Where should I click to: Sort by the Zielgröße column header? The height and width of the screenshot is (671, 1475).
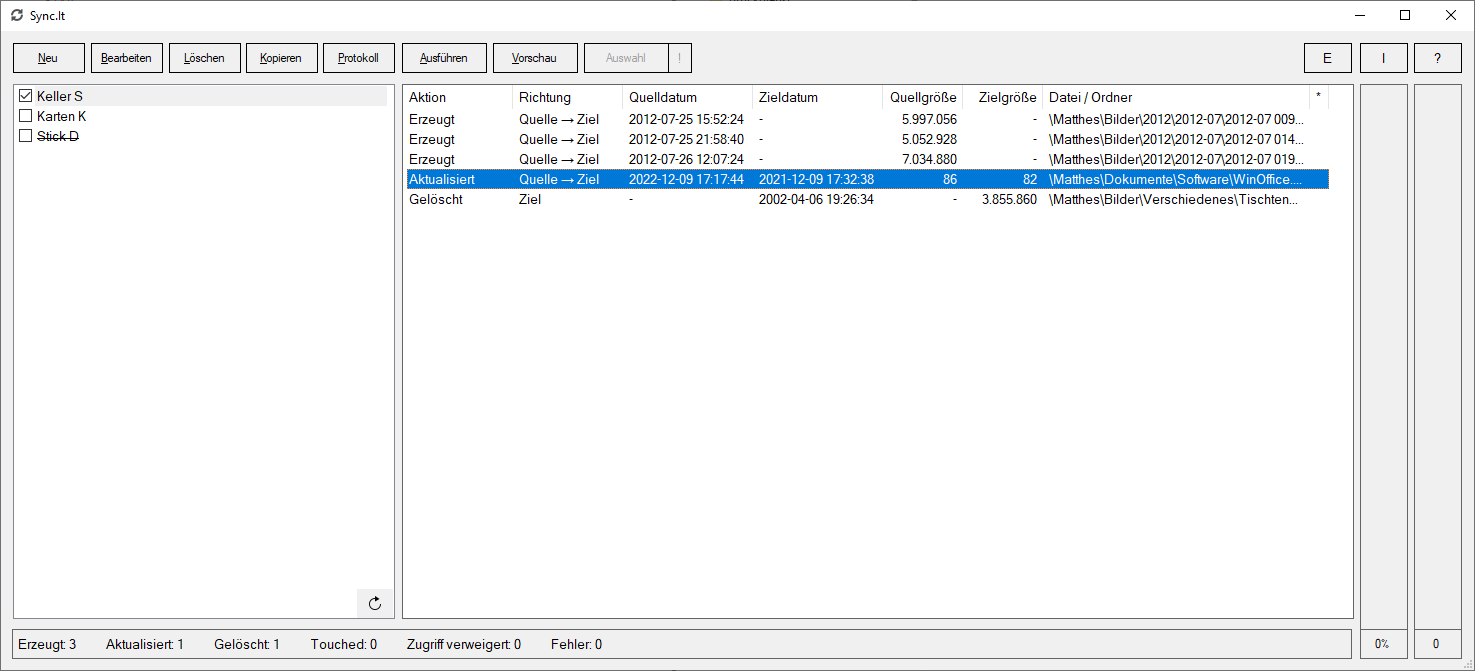[1002, 97]
